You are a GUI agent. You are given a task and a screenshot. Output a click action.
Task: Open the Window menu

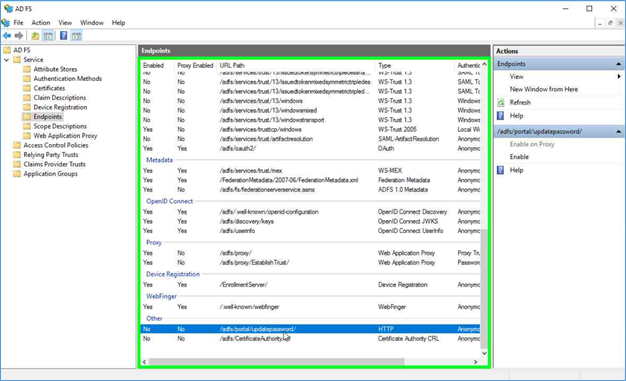[x=92, y=23]
